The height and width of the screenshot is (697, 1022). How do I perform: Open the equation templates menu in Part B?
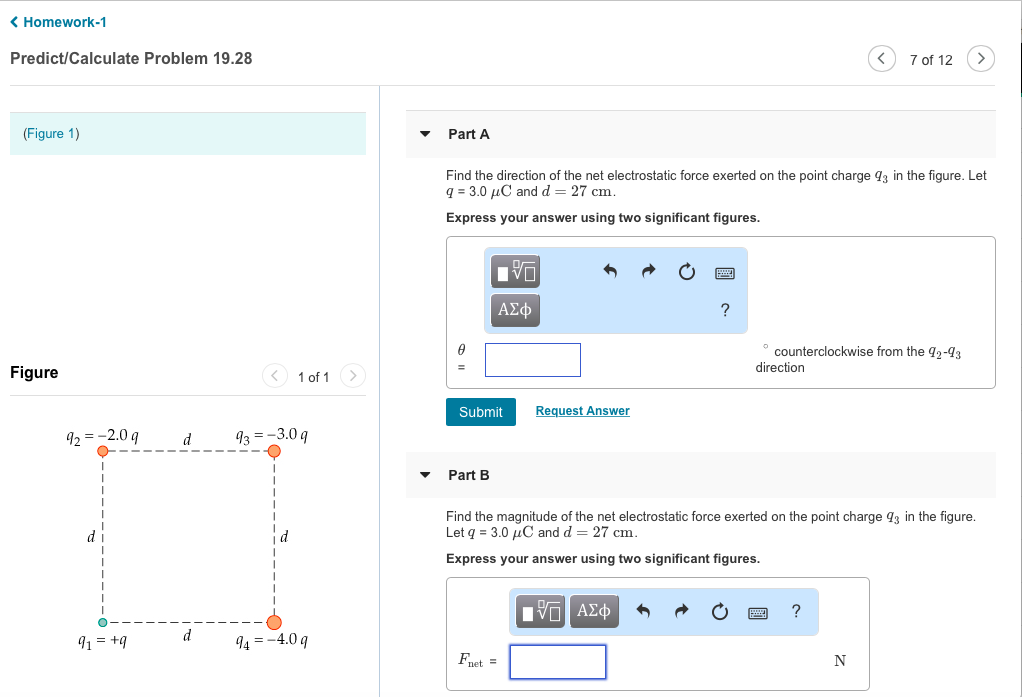(539, 611)
